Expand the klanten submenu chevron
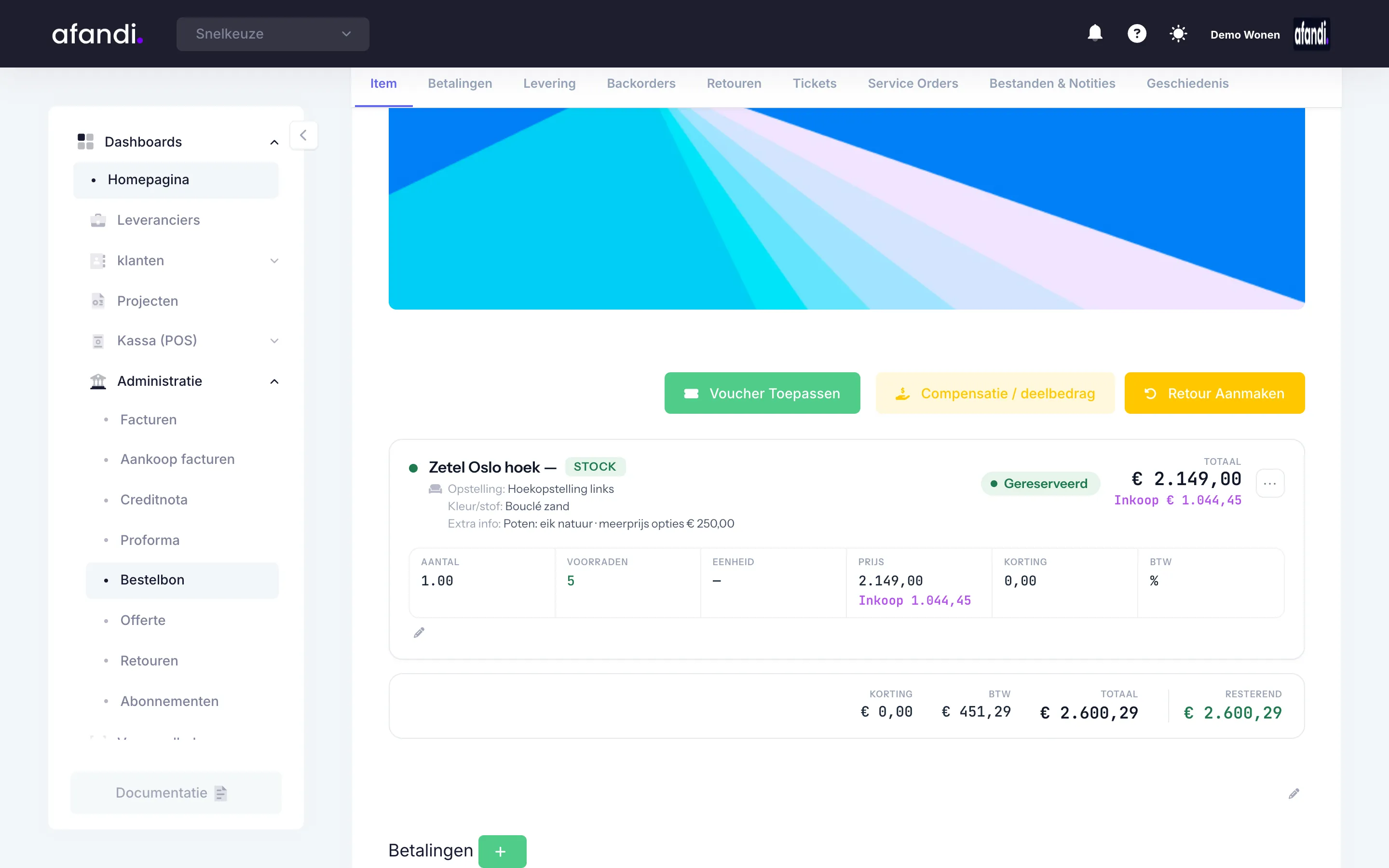The image size is (1389, 868). [274, 260]
